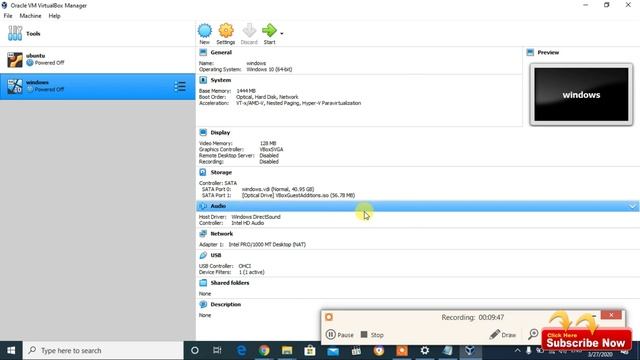Click the Storage section disk icon

coord(203,172)
